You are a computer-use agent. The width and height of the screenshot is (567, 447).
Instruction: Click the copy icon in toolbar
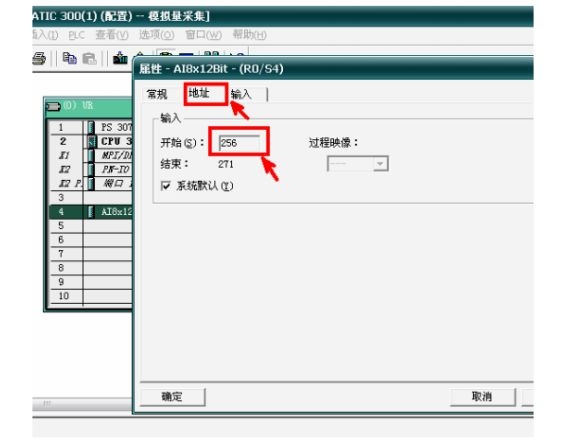pos(69,58)
